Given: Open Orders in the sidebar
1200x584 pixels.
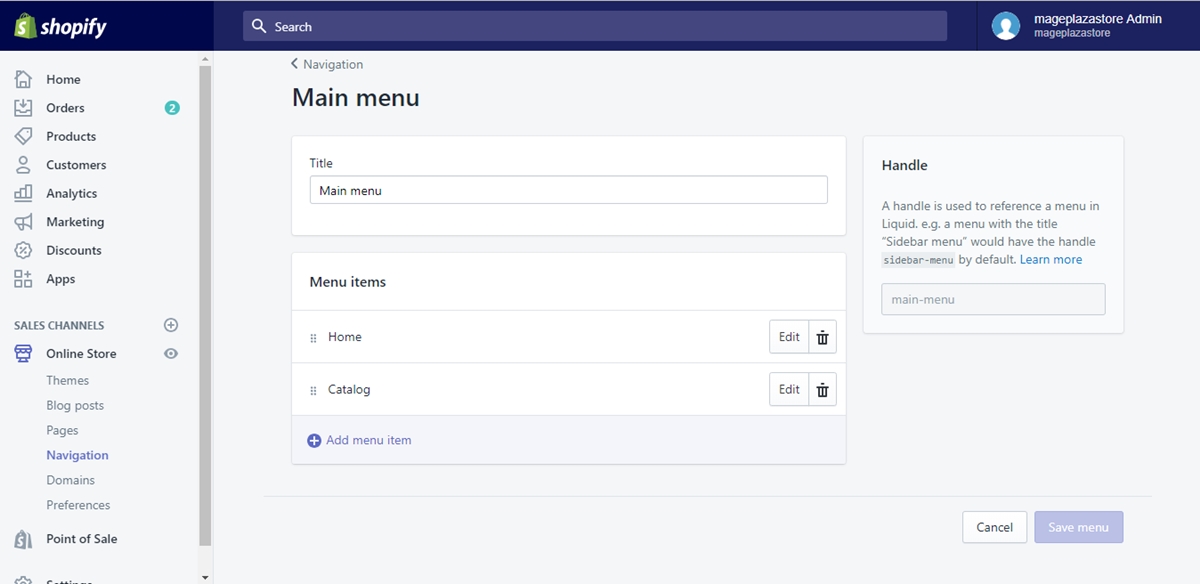Looking at the screenshot, I should 65,108.
